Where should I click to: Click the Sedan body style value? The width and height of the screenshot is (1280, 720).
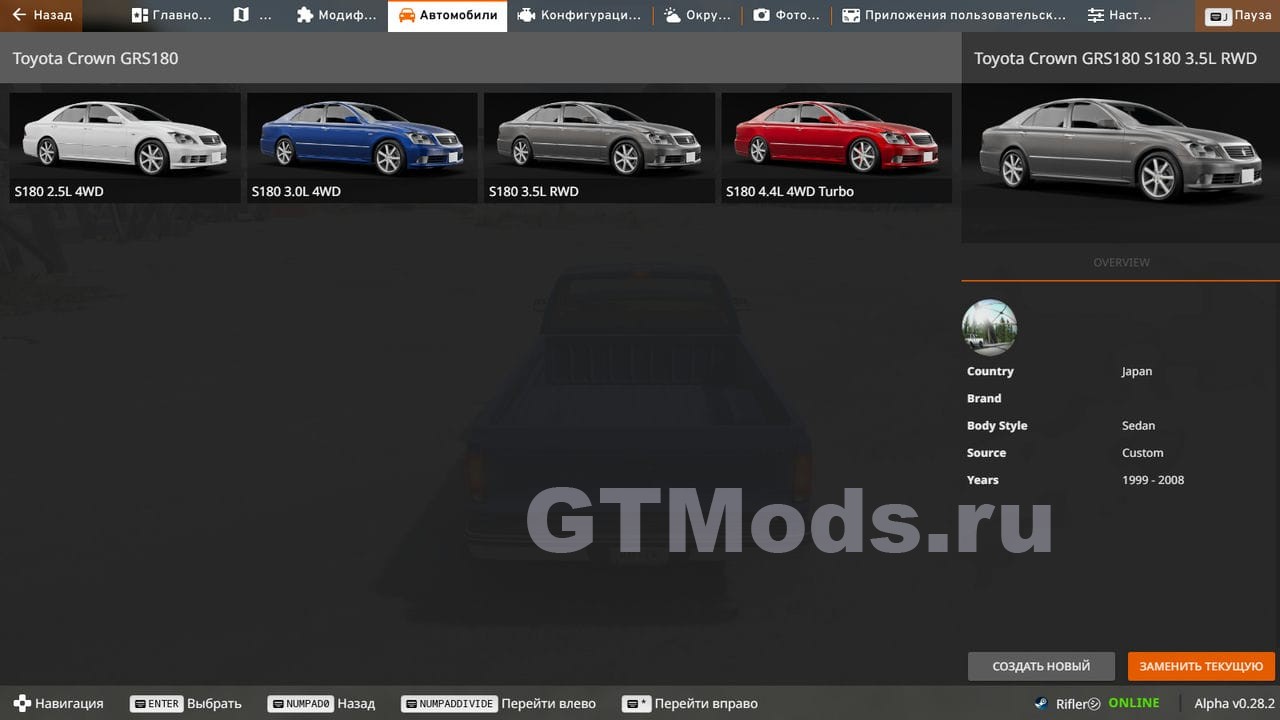click(1138, 425)
